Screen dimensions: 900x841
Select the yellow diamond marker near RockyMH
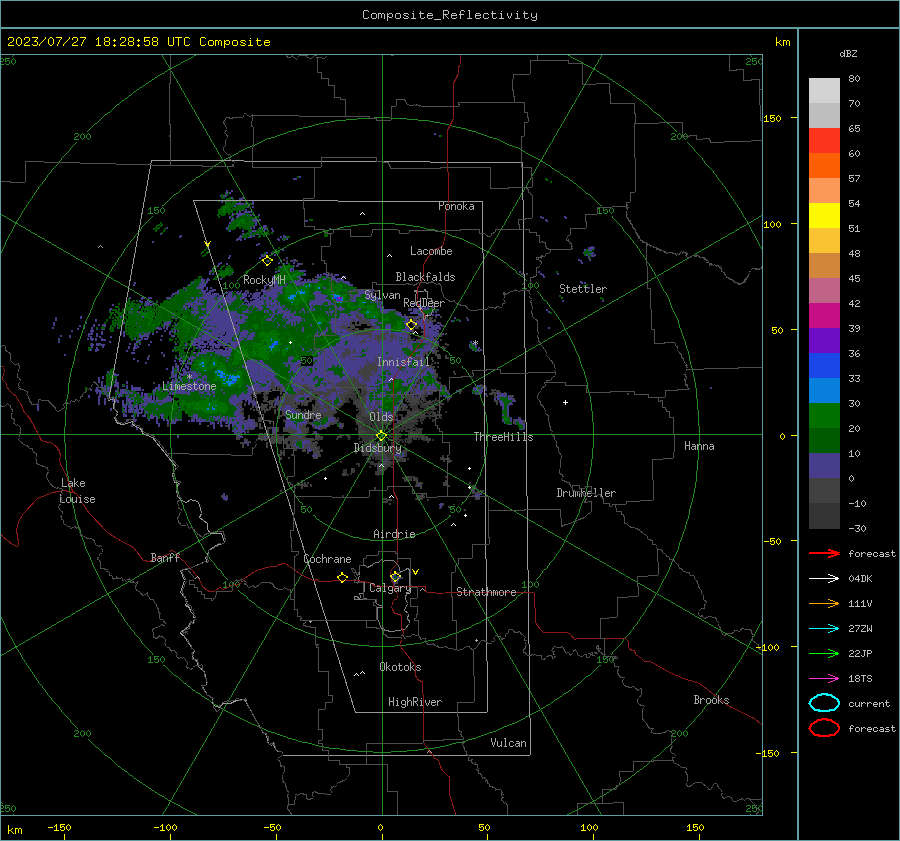tap(267, 261)
